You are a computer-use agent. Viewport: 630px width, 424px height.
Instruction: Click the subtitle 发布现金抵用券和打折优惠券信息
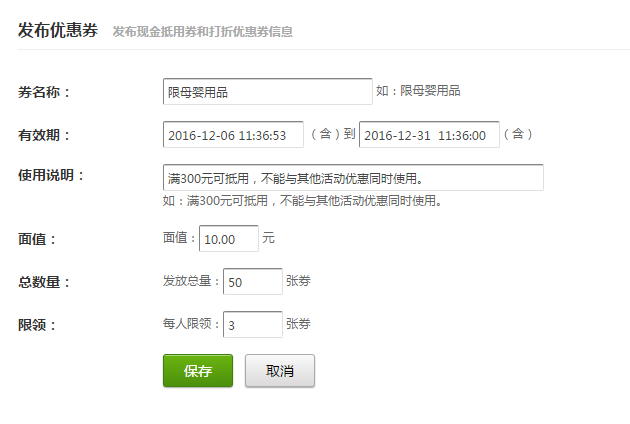tap(203, 32)
